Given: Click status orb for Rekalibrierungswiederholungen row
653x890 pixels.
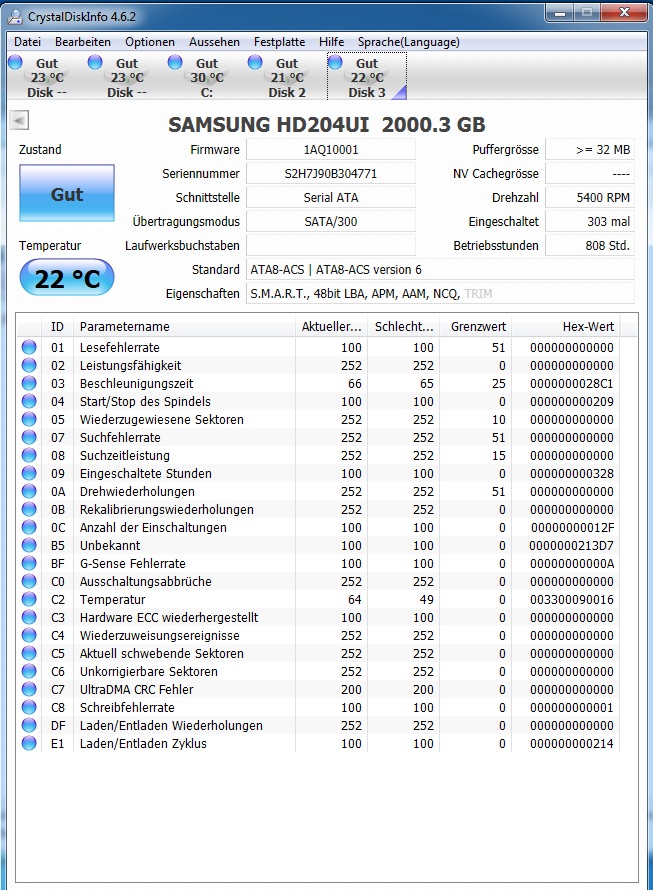Looking at the screenshot, I should pyautogui.click(x=29, y=510).
